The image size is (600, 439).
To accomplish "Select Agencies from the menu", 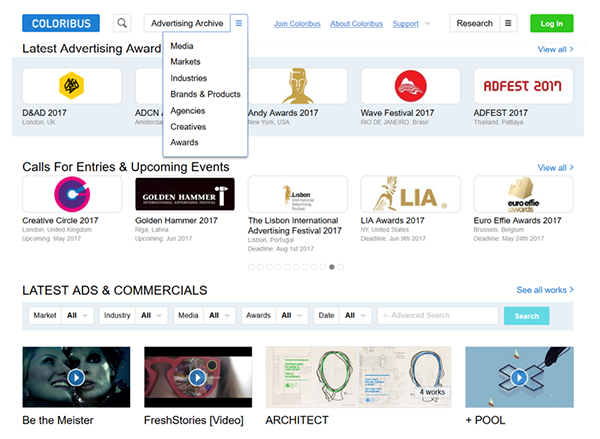I will pyautogui.click(x=188, y=111).
